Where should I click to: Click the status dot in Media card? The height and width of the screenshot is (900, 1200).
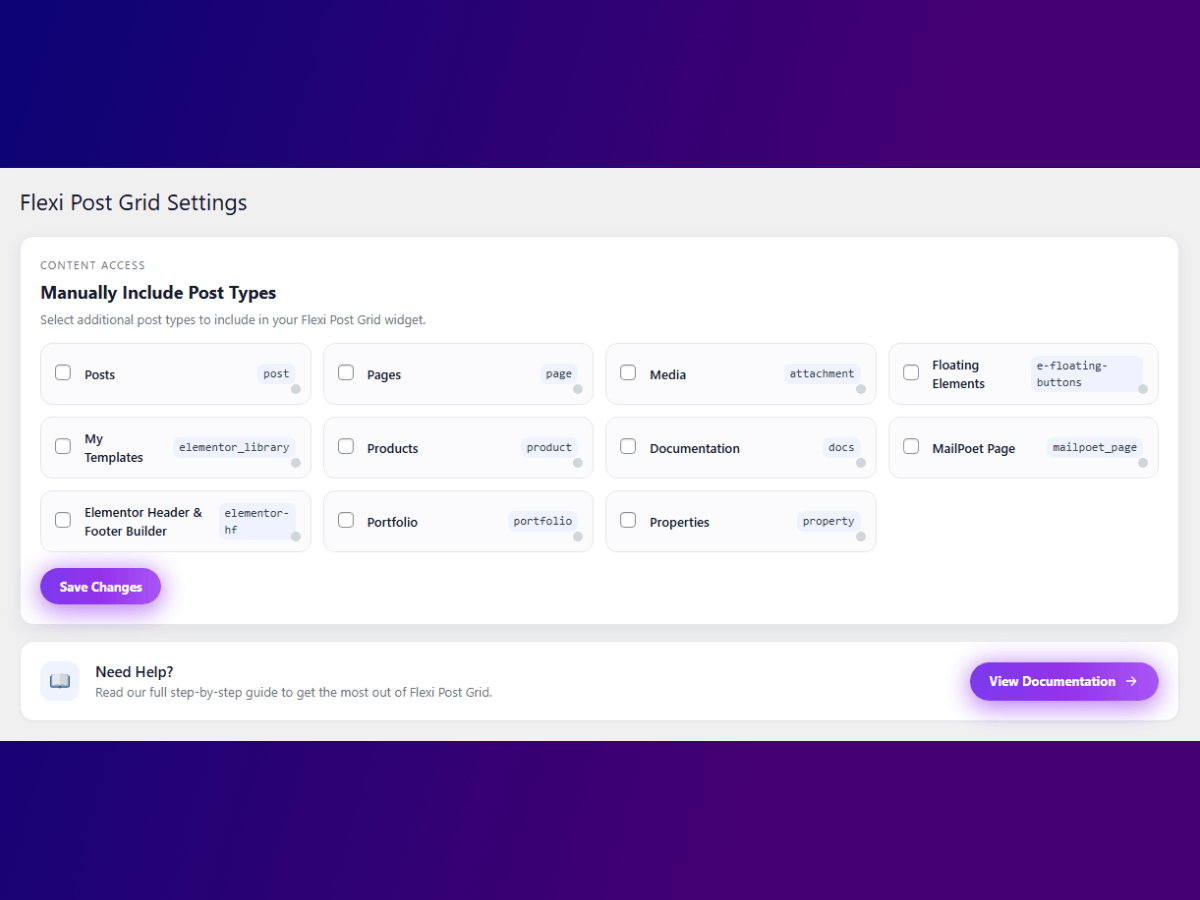tap(861, 389)
